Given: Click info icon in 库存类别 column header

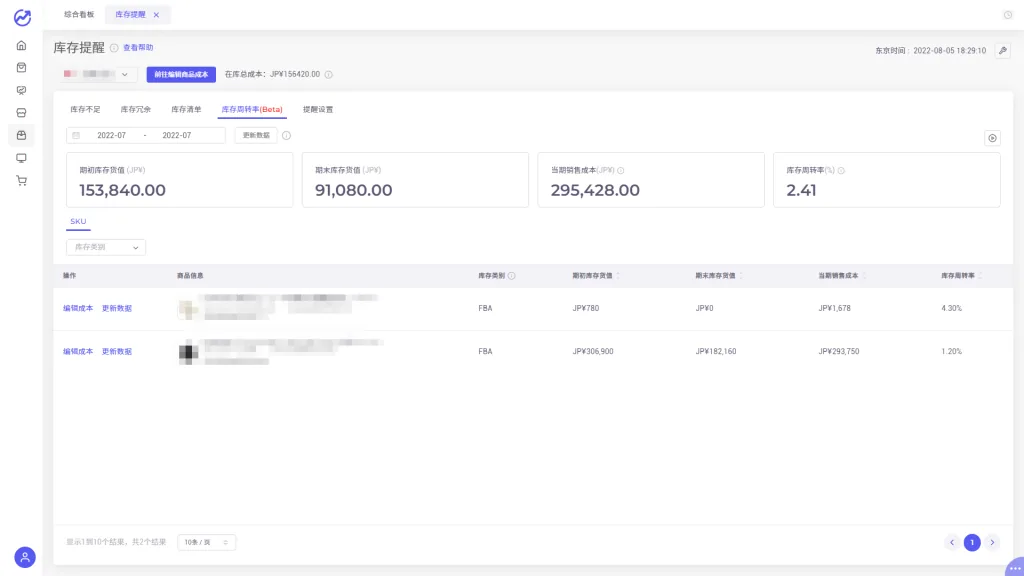Looking at the screenshot, I should (511, 276).
